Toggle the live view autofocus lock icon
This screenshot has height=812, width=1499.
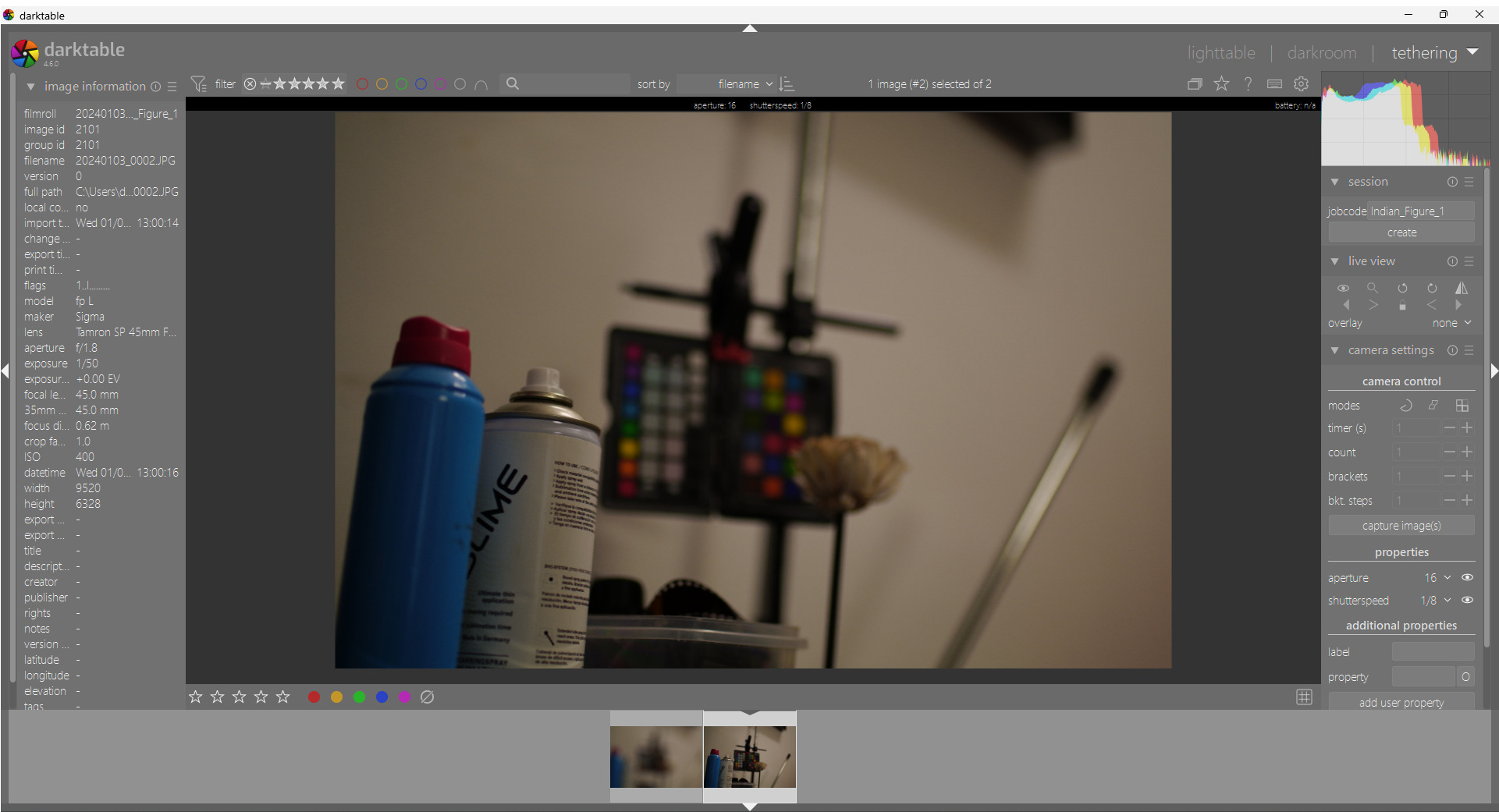pyautogui.click(x=1402, y=306)
